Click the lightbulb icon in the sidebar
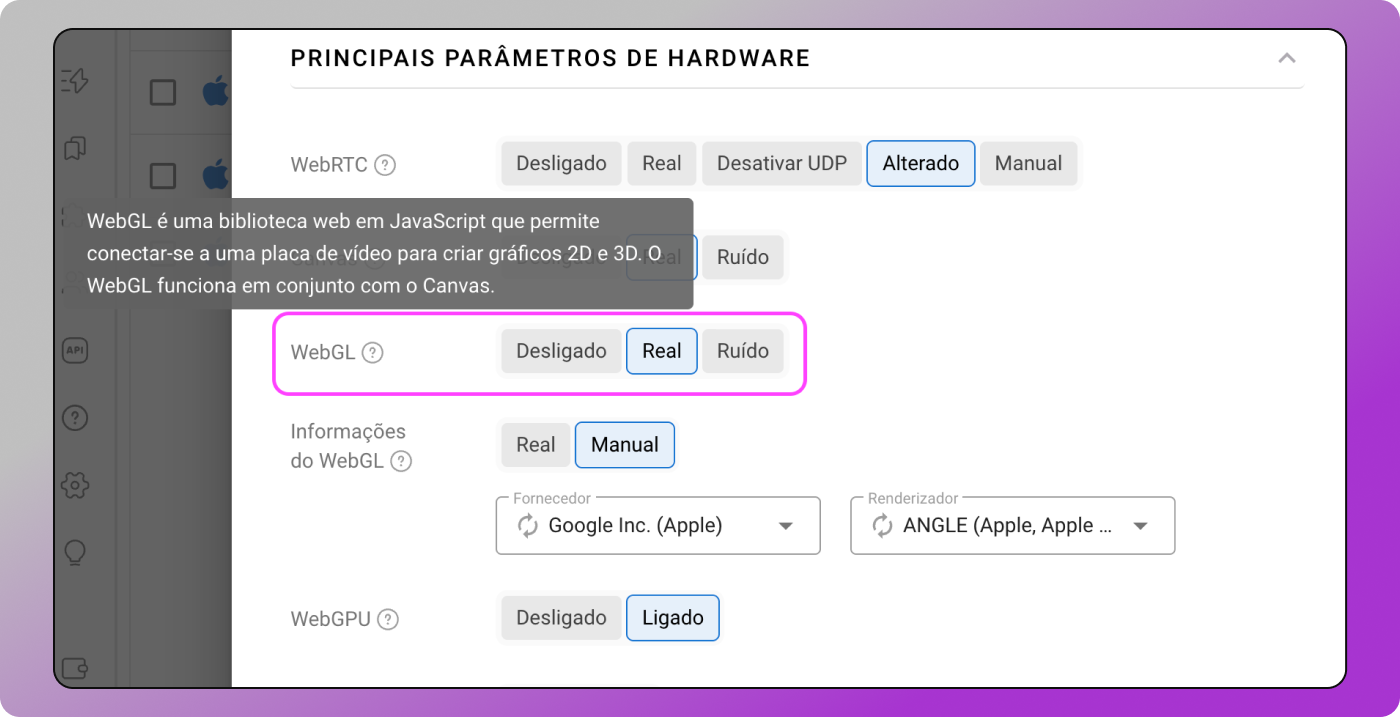Viewport: 1400px width, 717px height. [75, 552]
